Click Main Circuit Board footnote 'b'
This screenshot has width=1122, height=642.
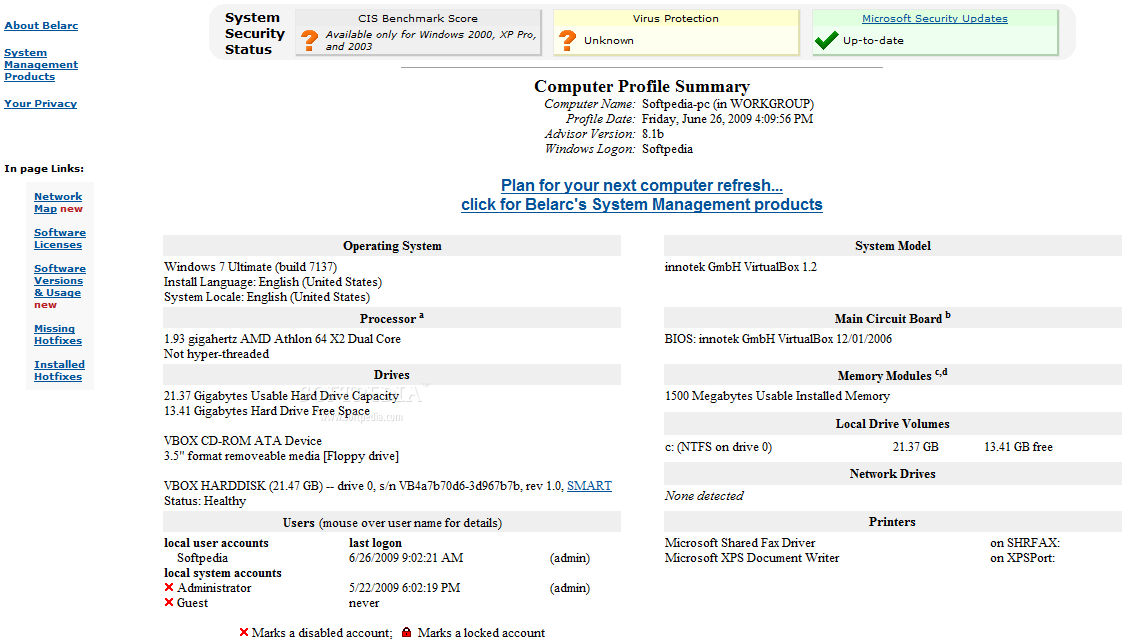pos(948,314)
